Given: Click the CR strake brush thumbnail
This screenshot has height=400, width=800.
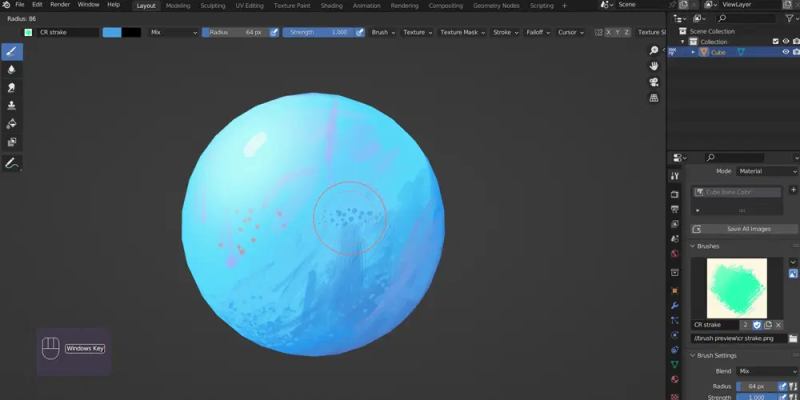Looking at the screenshot, I should [x=737, y=288].
